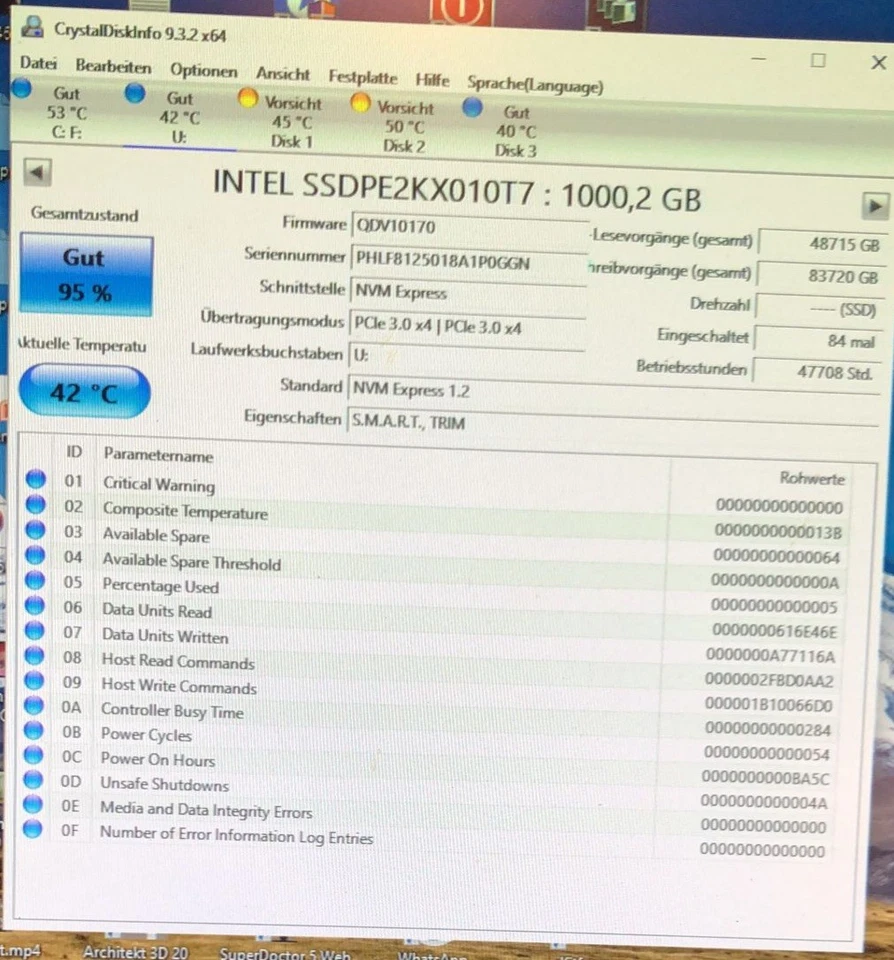The width and height of the screenshot is (894, 960).
Task: Click the Seriennummer text field
Action: coord(470,260)
